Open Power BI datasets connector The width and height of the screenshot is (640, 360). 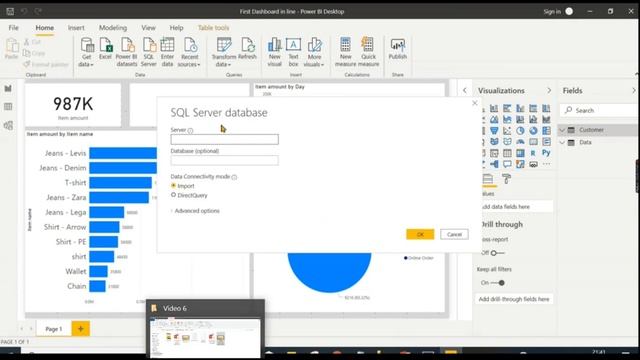tap(127, 52)
